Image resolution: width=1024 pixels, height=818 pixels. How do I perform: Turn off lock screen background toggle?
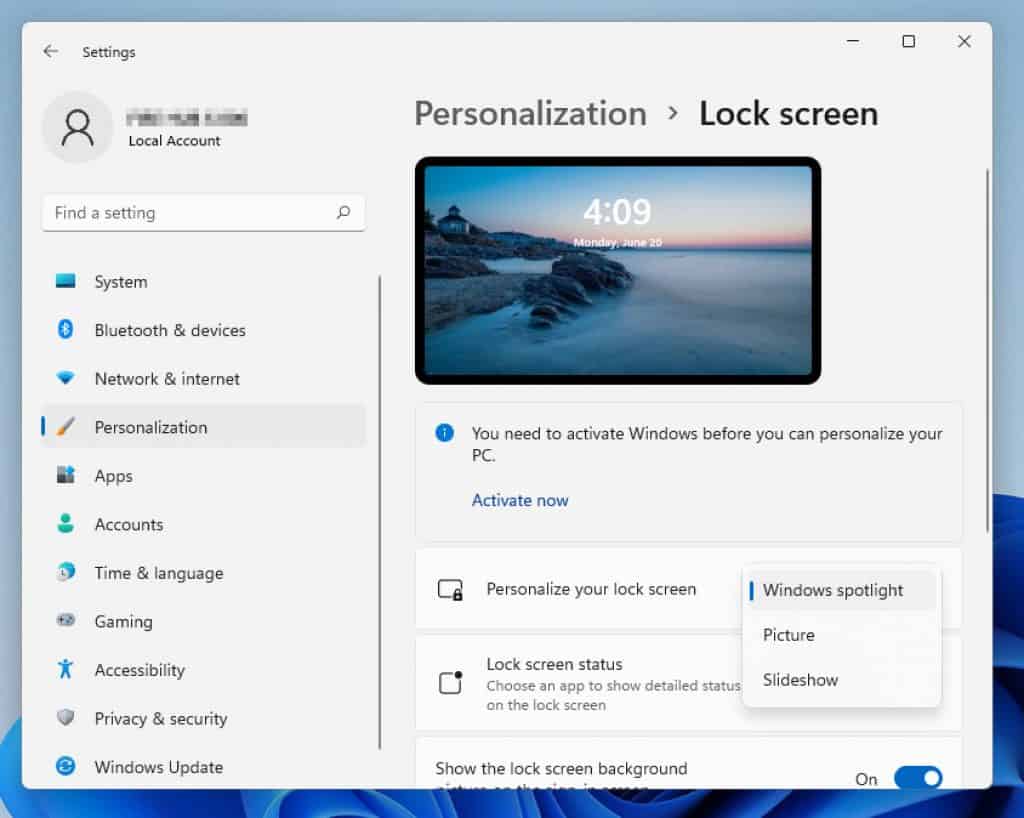point(918,778)
